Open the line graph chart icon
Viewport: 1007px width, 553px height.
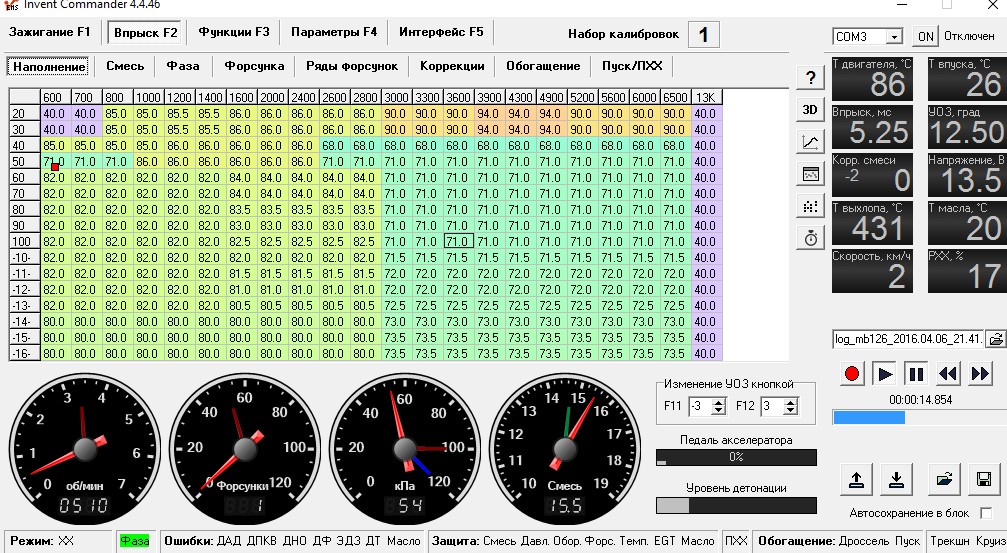pos(810,142)
